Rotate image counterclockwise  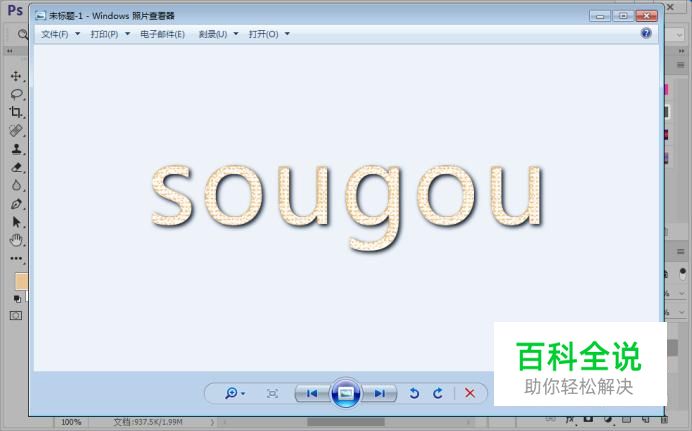click(414, 393)
